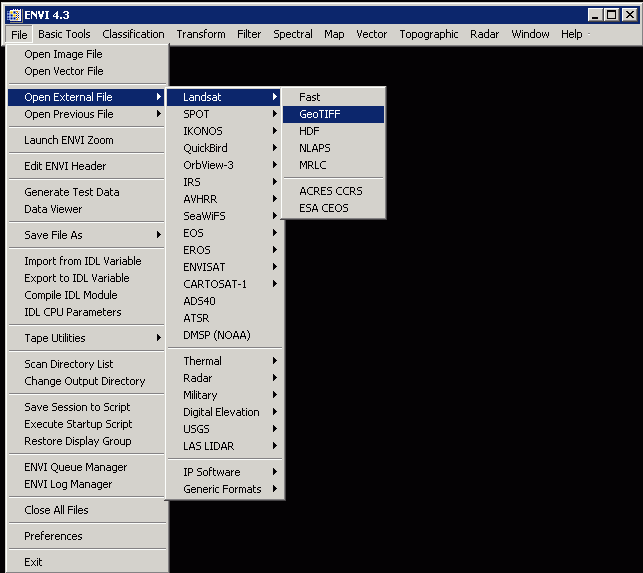Expand the AVHRR submenu
Image resolution: width=643 pixels, height=573 pixels.
[x=224, y=199]
